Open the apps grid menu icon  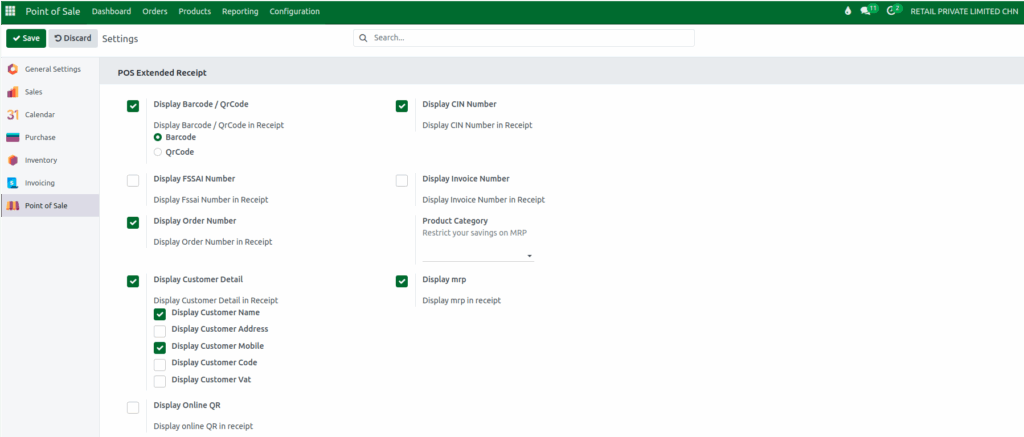10,11
